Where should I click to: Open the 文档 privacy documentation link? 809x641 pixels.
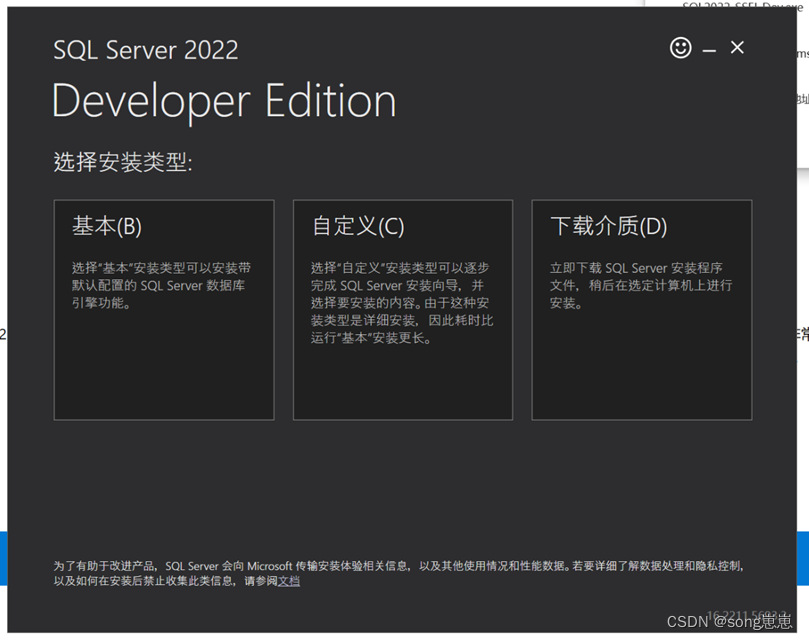289,581
